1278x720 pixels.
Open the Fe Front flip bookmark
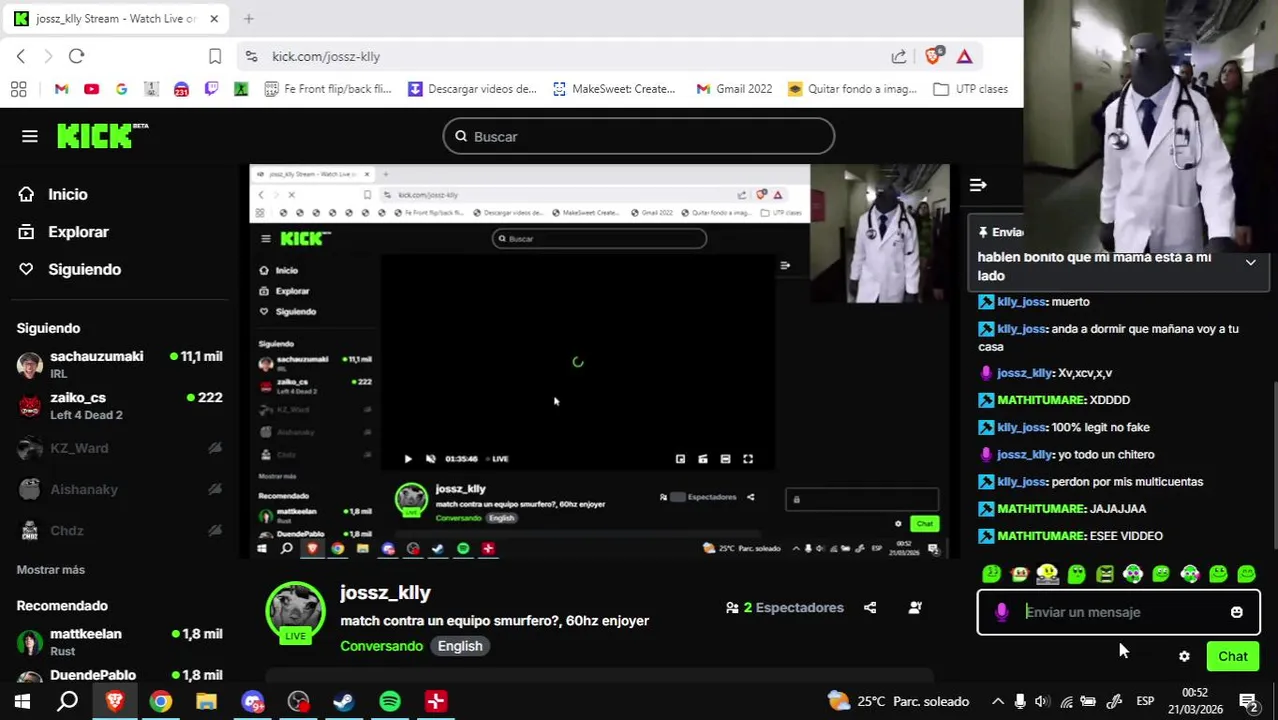click(328, 89)
